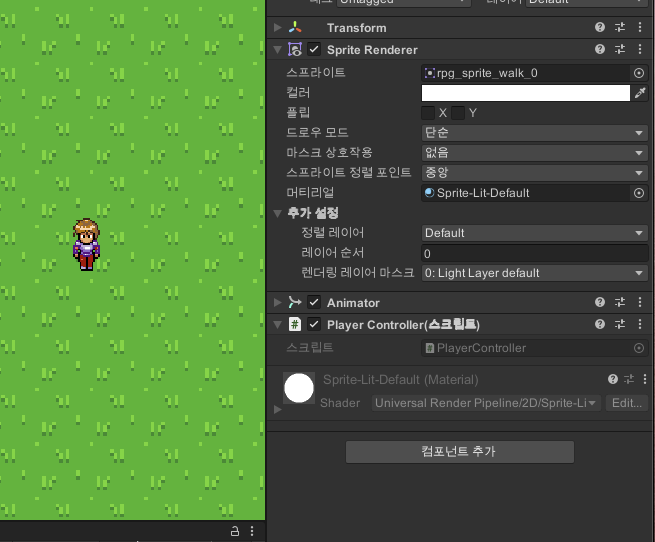Click the Transform component axis icon

[295, 28]
